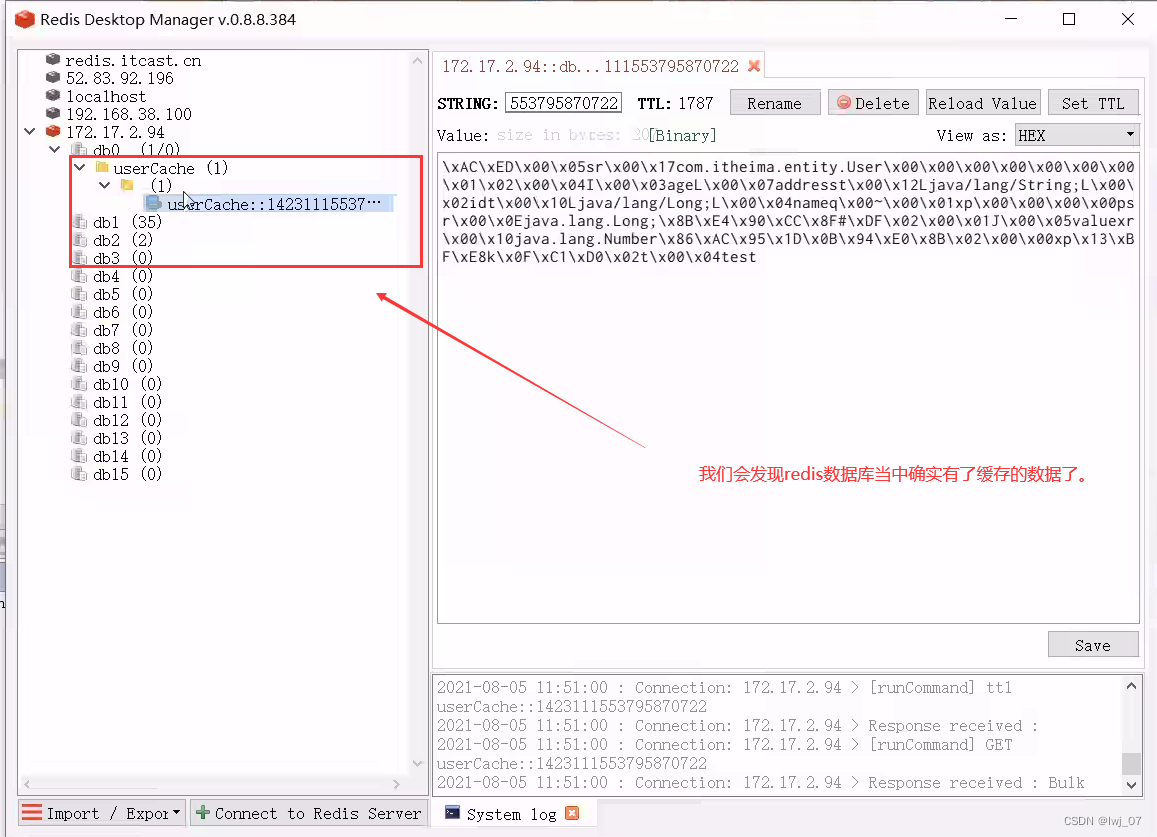The image size is (1157, 837).
Task: Click the Save button
Action: 1093,645
